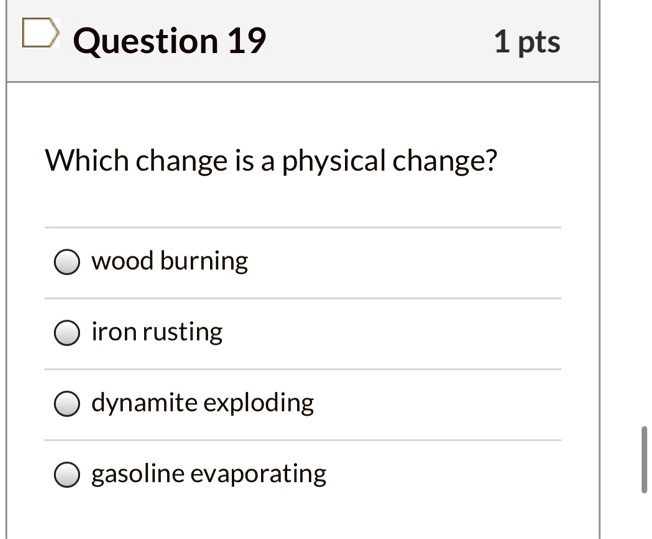This screenshot has width=652, height=539.
Task: Click the "gasoline evaporating" answer text
Action: pyautogui.click(x=208, y=474)
